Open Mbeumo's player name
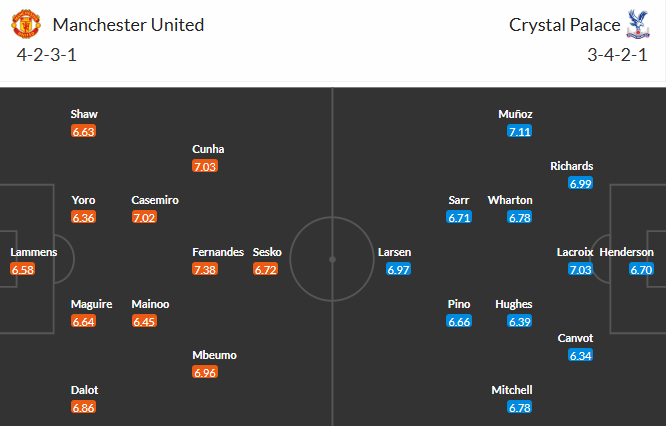This screenshot has width=666, height=426. point(215,355)
